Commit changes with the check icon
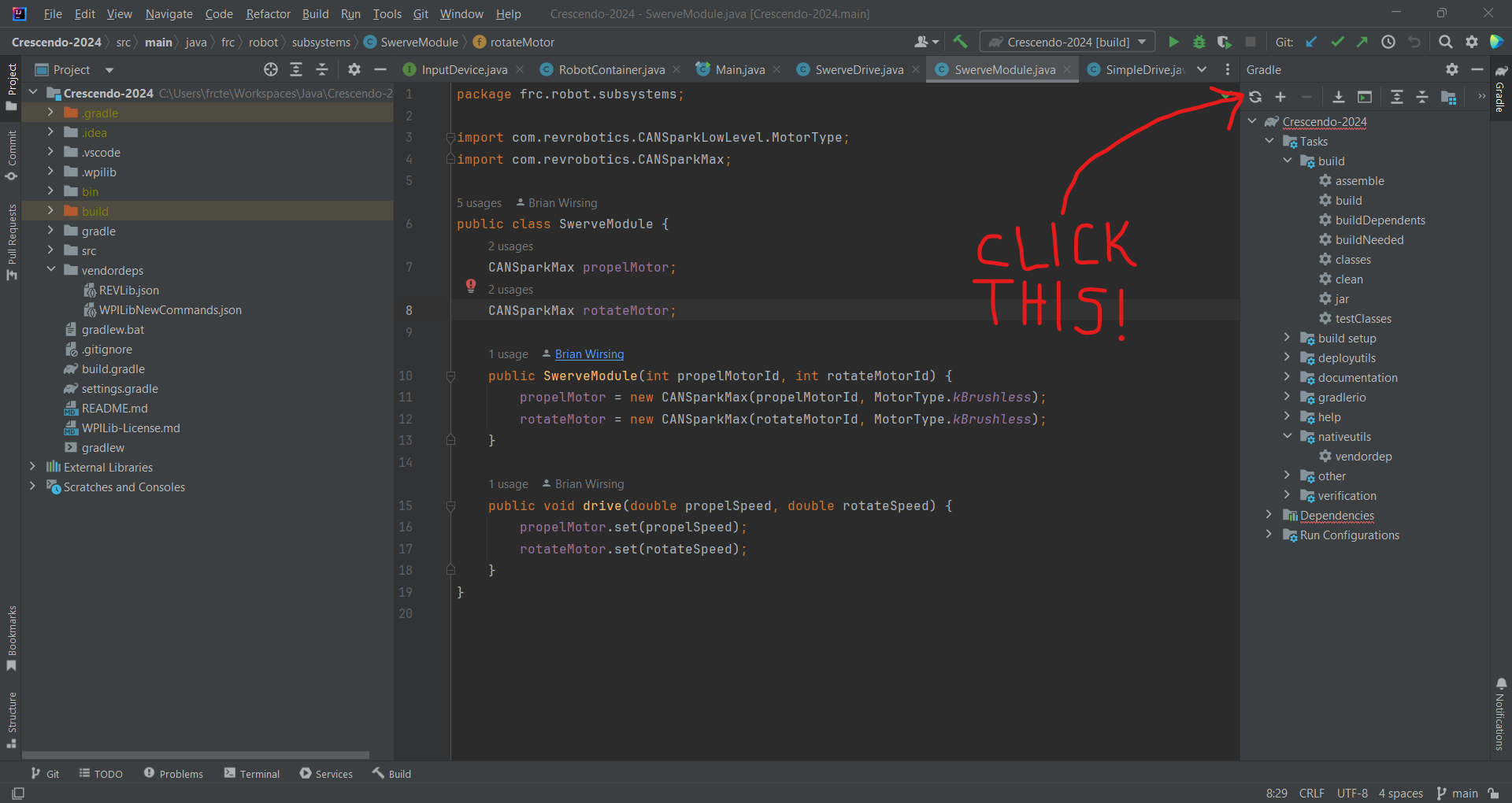Image resolution: width=1512 pixels, height=803 pixels. (x=1337, y=42)
